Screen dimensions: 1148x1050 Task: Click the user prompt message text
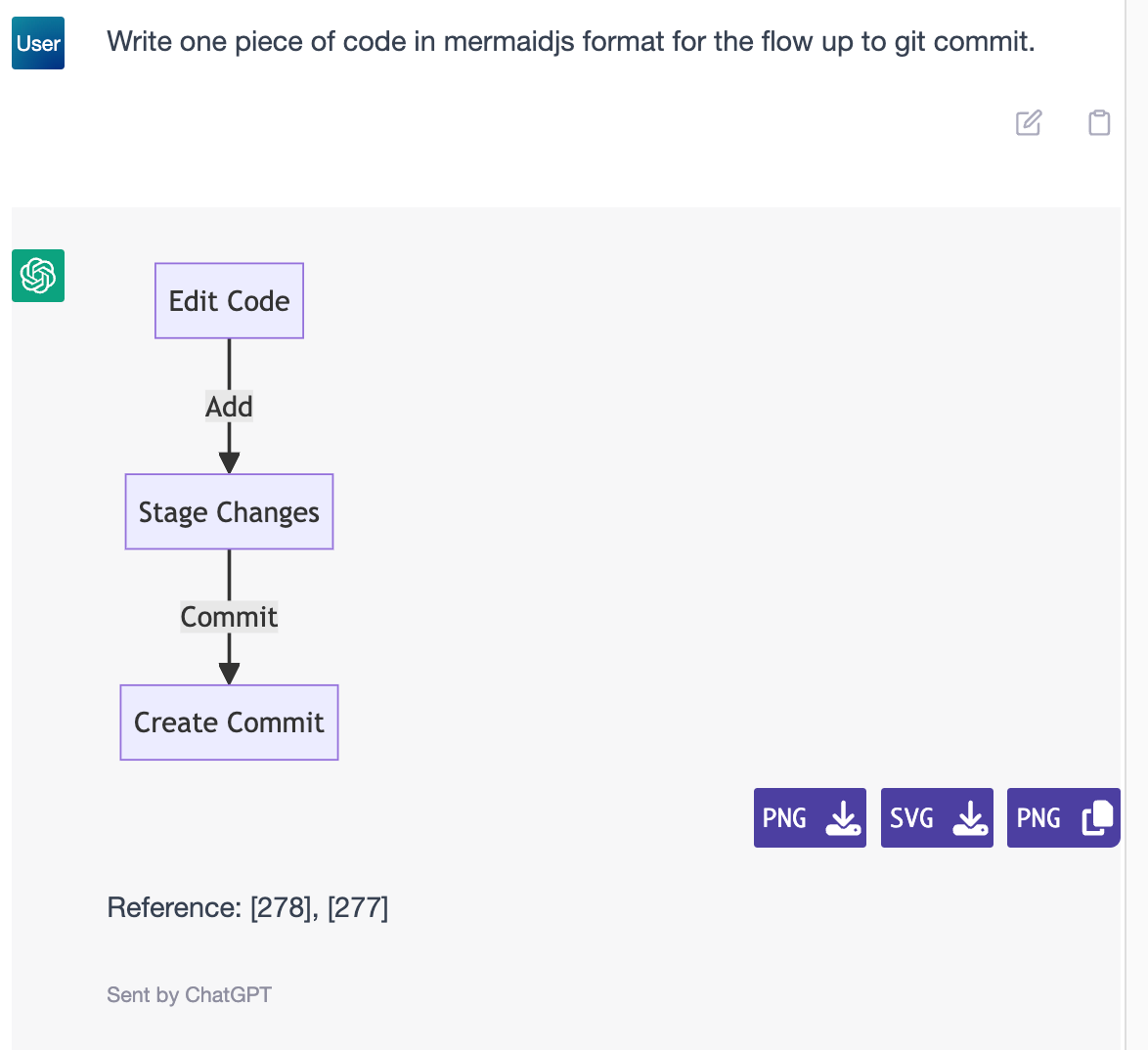(x=572, y=41)
